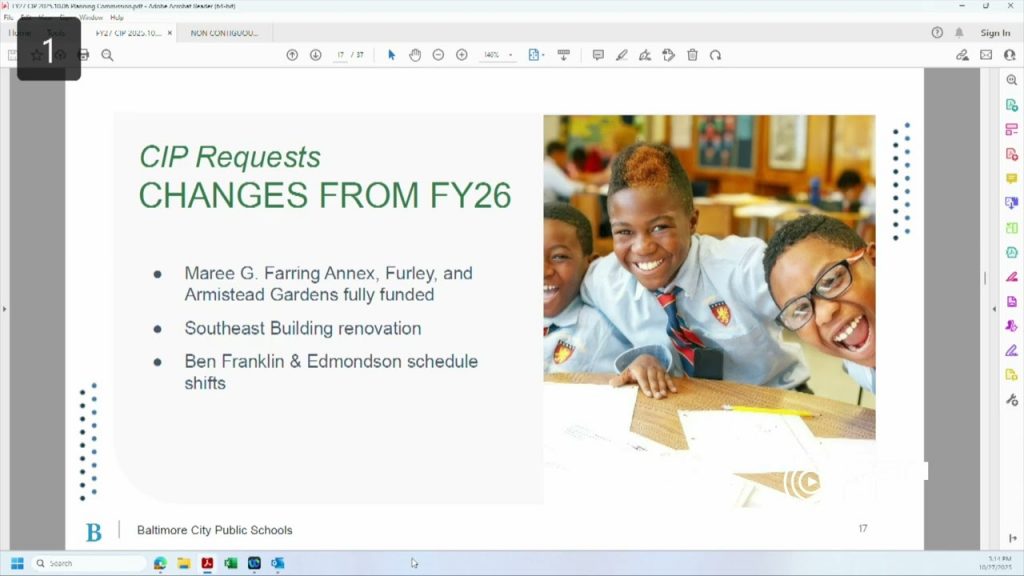Open purple stamp tool in right pane

coord(1012,326)
